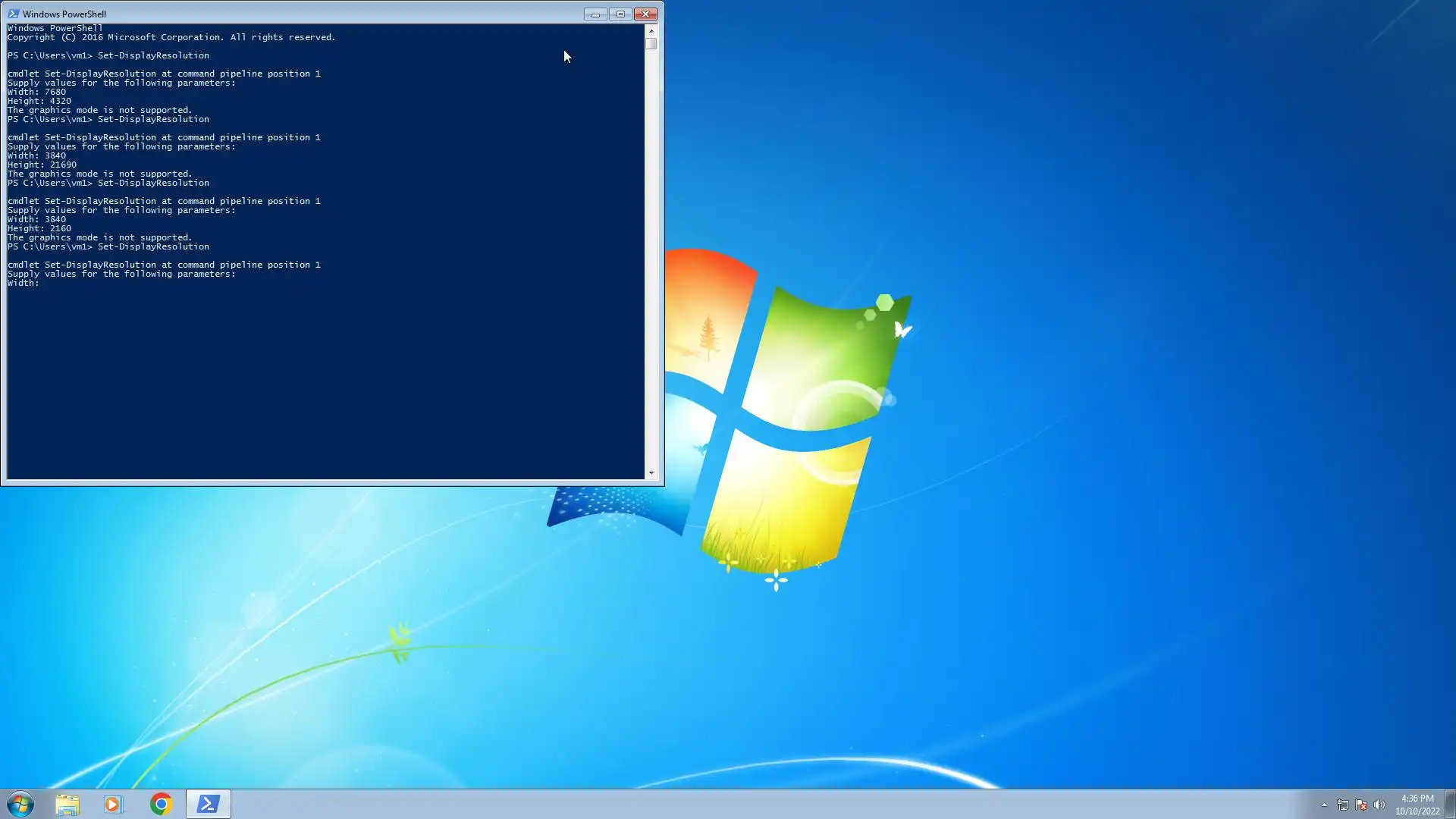Open File Explorer from the taskbar
Screen dimensions: 1456x819
67,804
